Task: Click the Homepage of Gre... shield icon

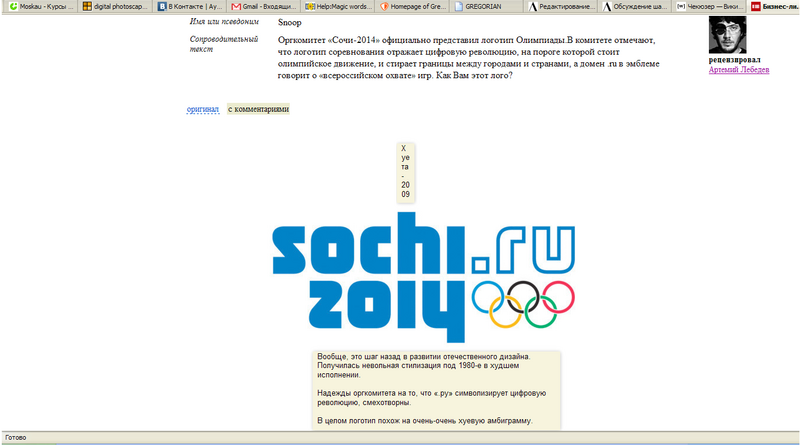Action: (384, 7)
